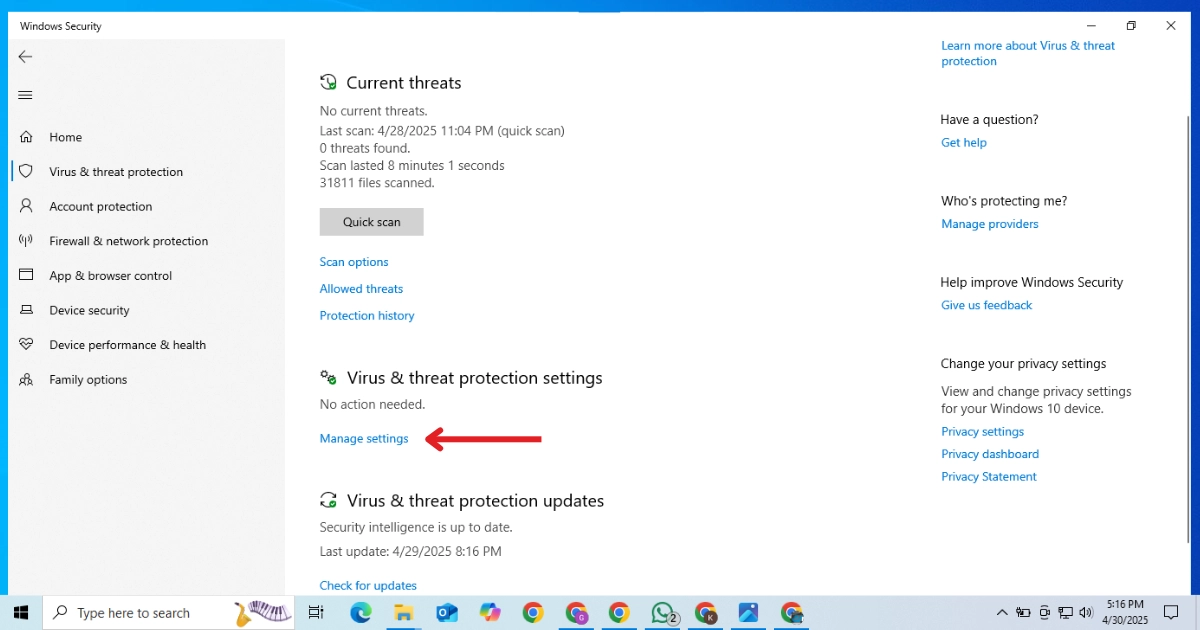View Protection history
Screen dimensions: 1200x630
click(x=366, y=316)
